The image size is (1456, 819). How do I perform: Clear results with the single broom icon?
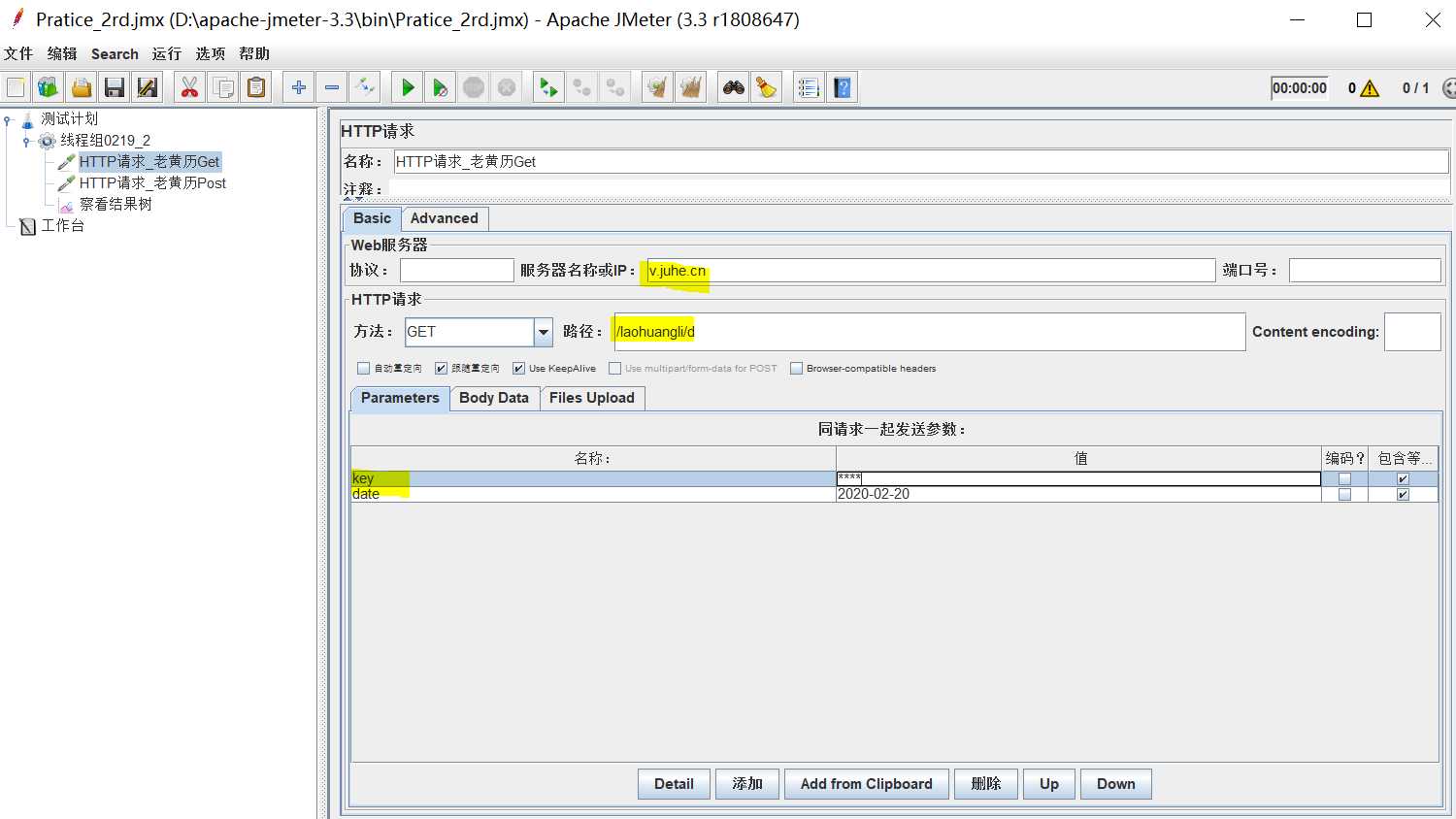coord(658,87)
